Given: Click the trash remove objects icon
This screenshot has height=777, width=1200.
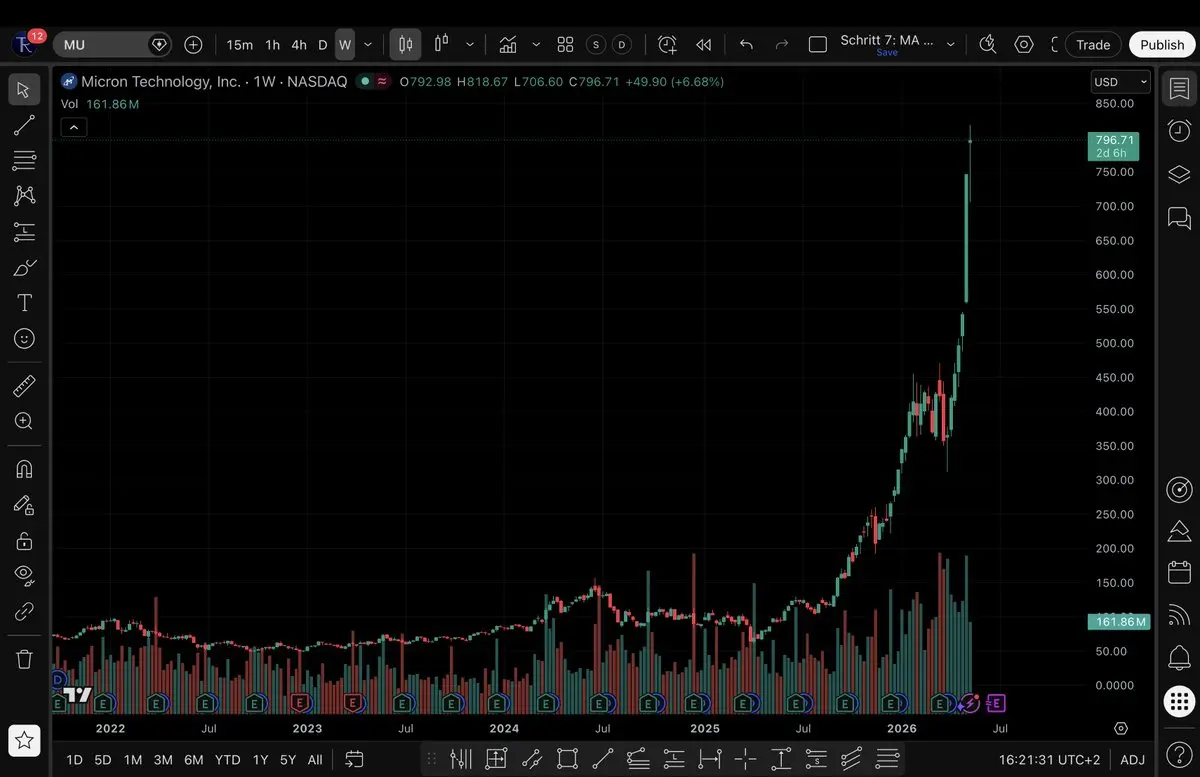Looking at the screenshot, I should [x=24, y=659].
